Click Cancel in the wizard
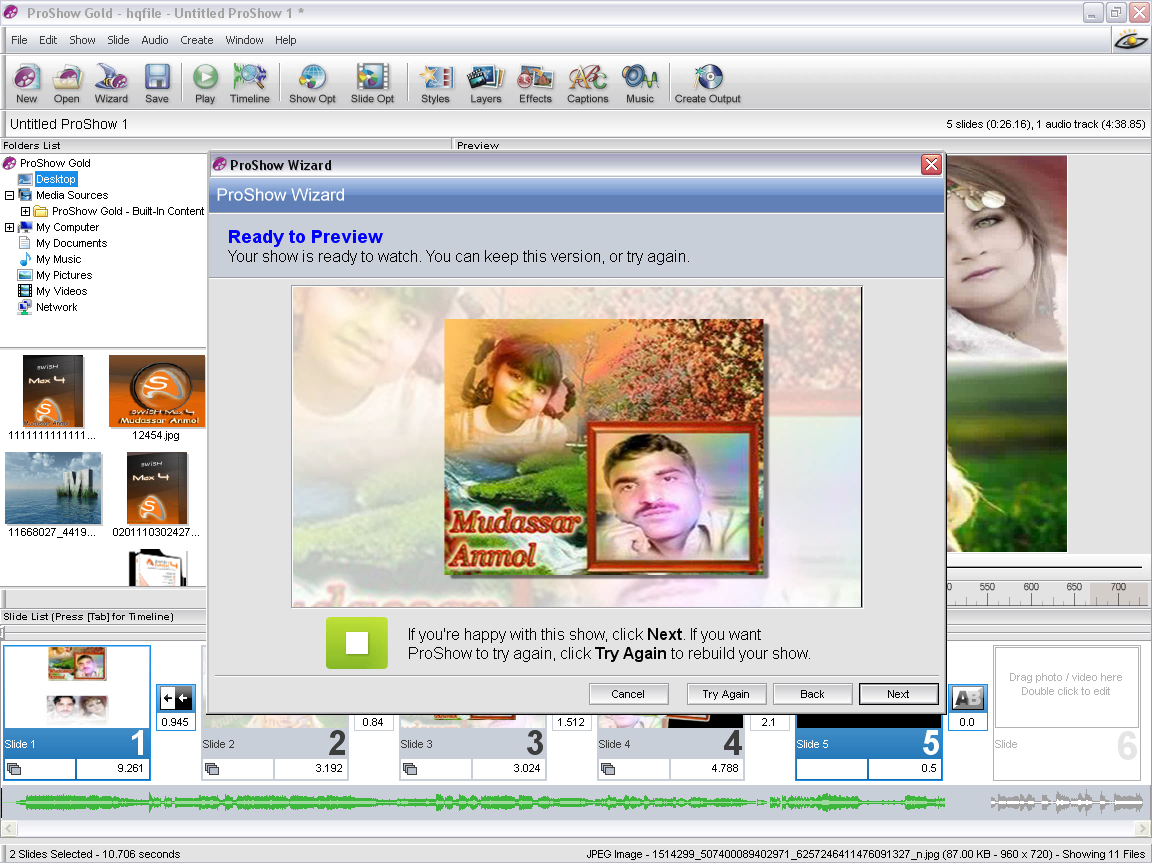 pos(628,694)
